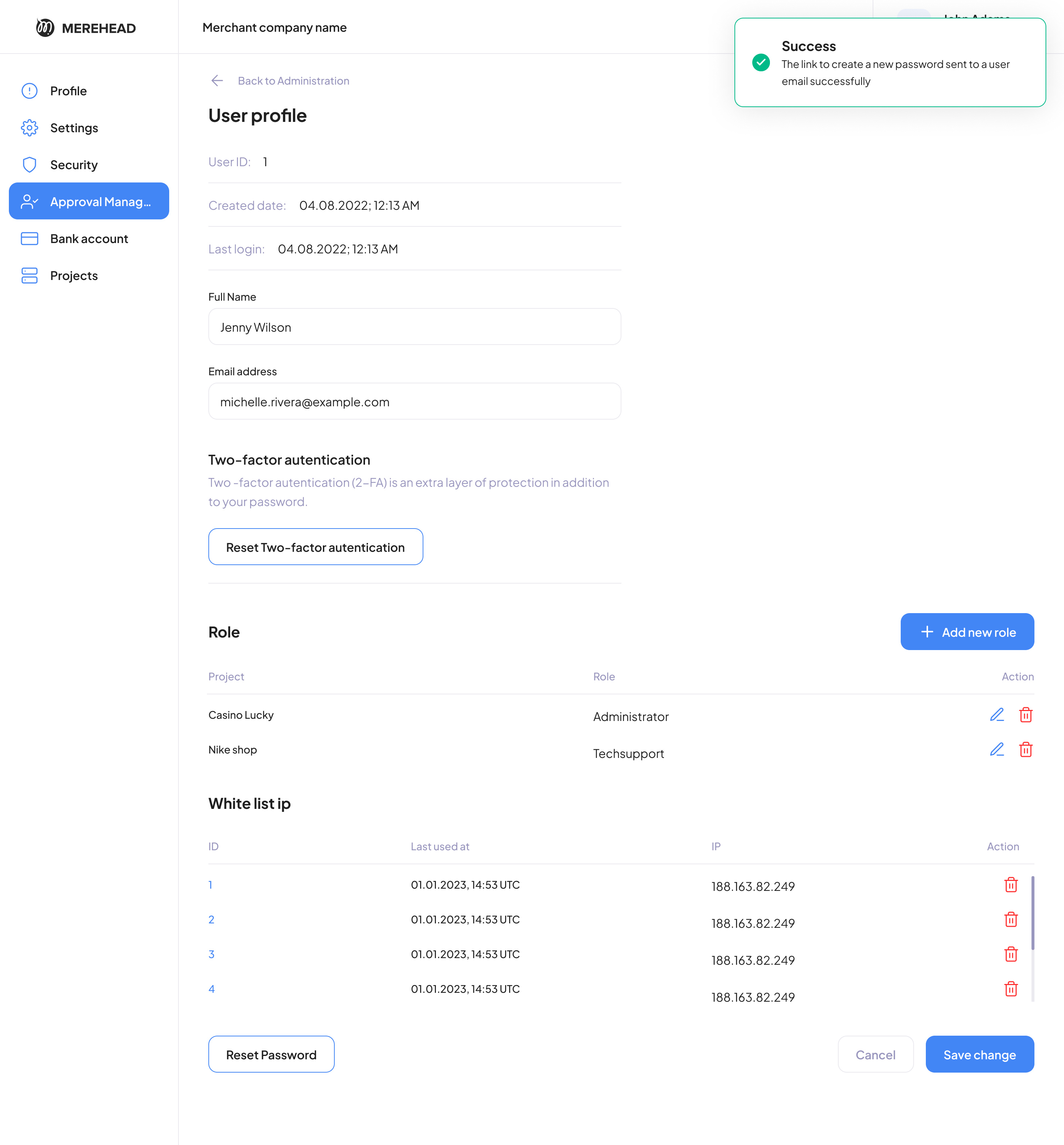1064x1145 pixels.
Task: Click the Merehead logo icon
Action: coord(45,28)
